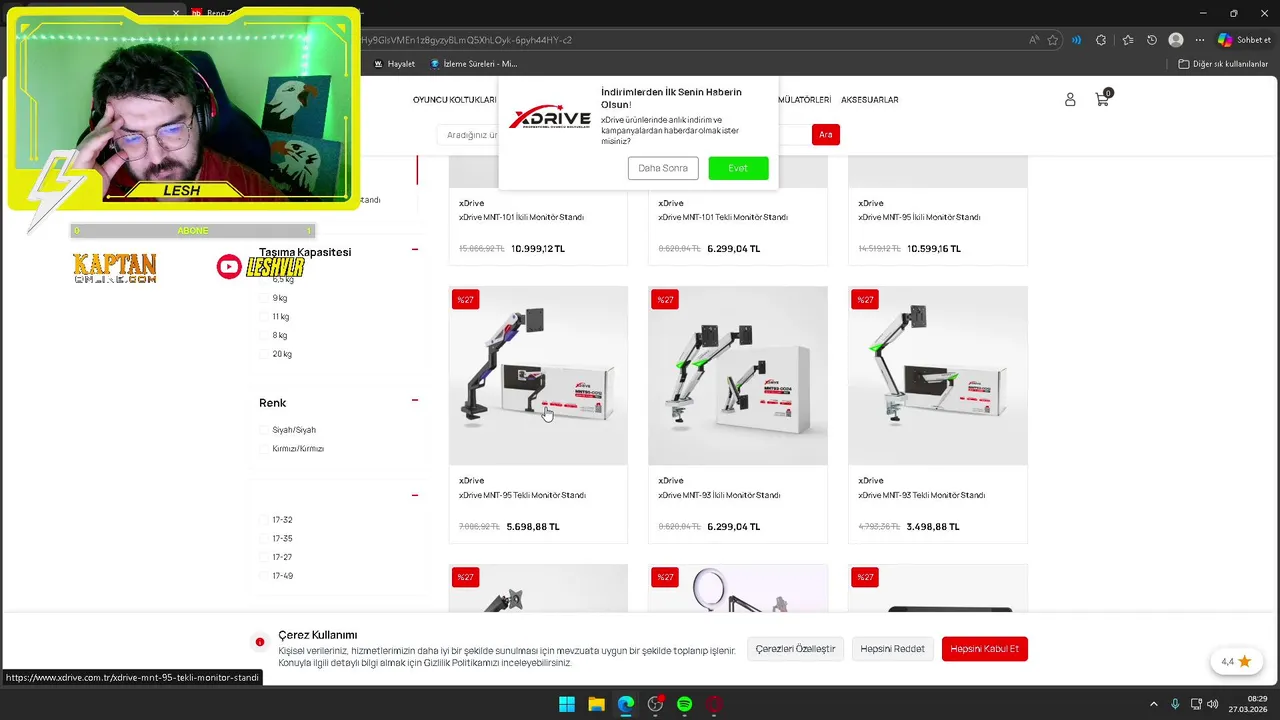This screenshot has width=1280, height=720.
Task: Open xDrive MNT-93 Tekli Monitör Standı title link
Action: pos(921,495)
